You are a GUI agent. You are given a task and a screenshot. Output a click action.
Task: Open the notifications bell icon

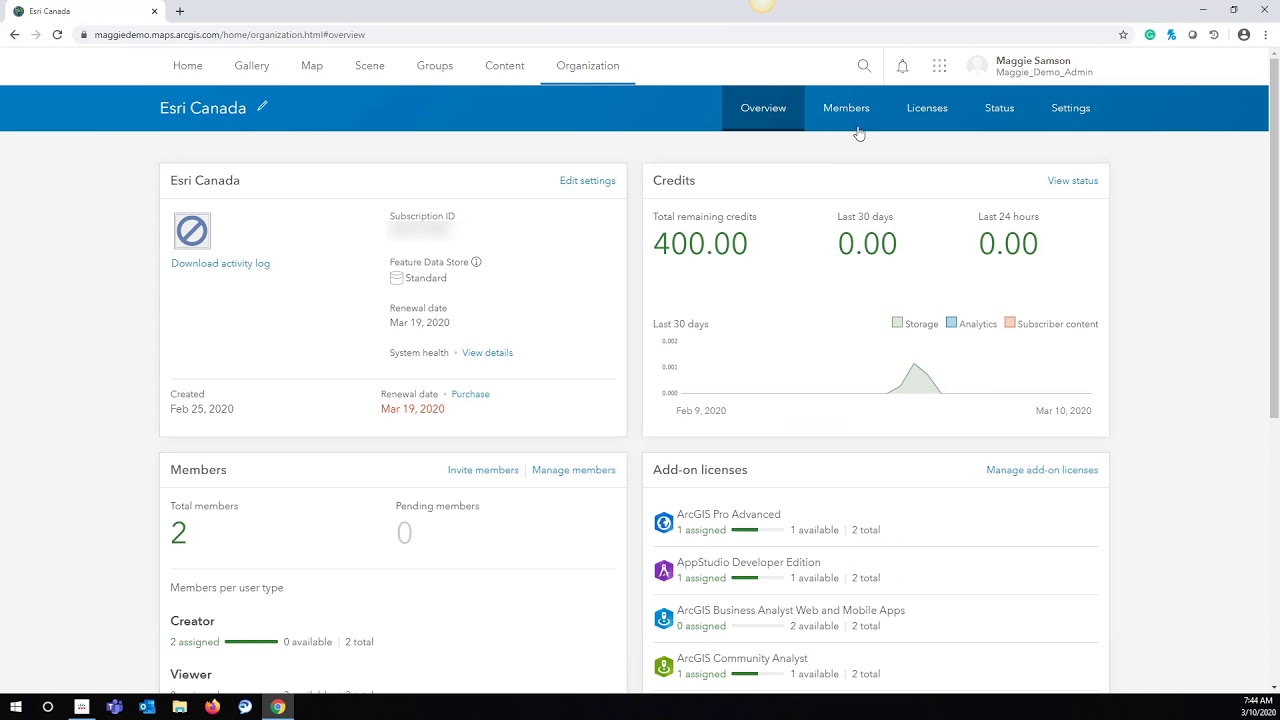coord(902,66)
